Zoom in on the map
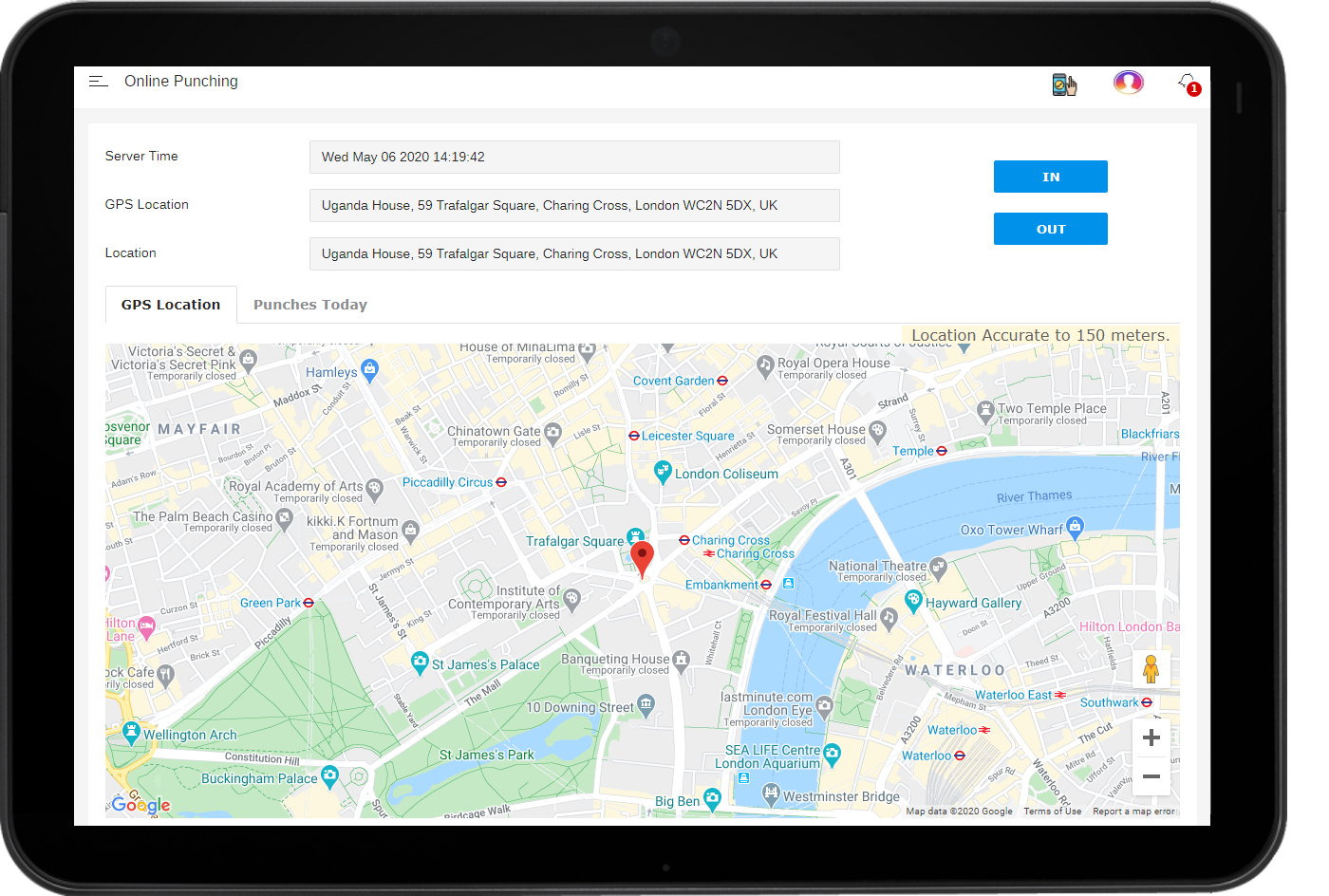The width and height of the screenshot is (1329, 896). pos(1151,737)
